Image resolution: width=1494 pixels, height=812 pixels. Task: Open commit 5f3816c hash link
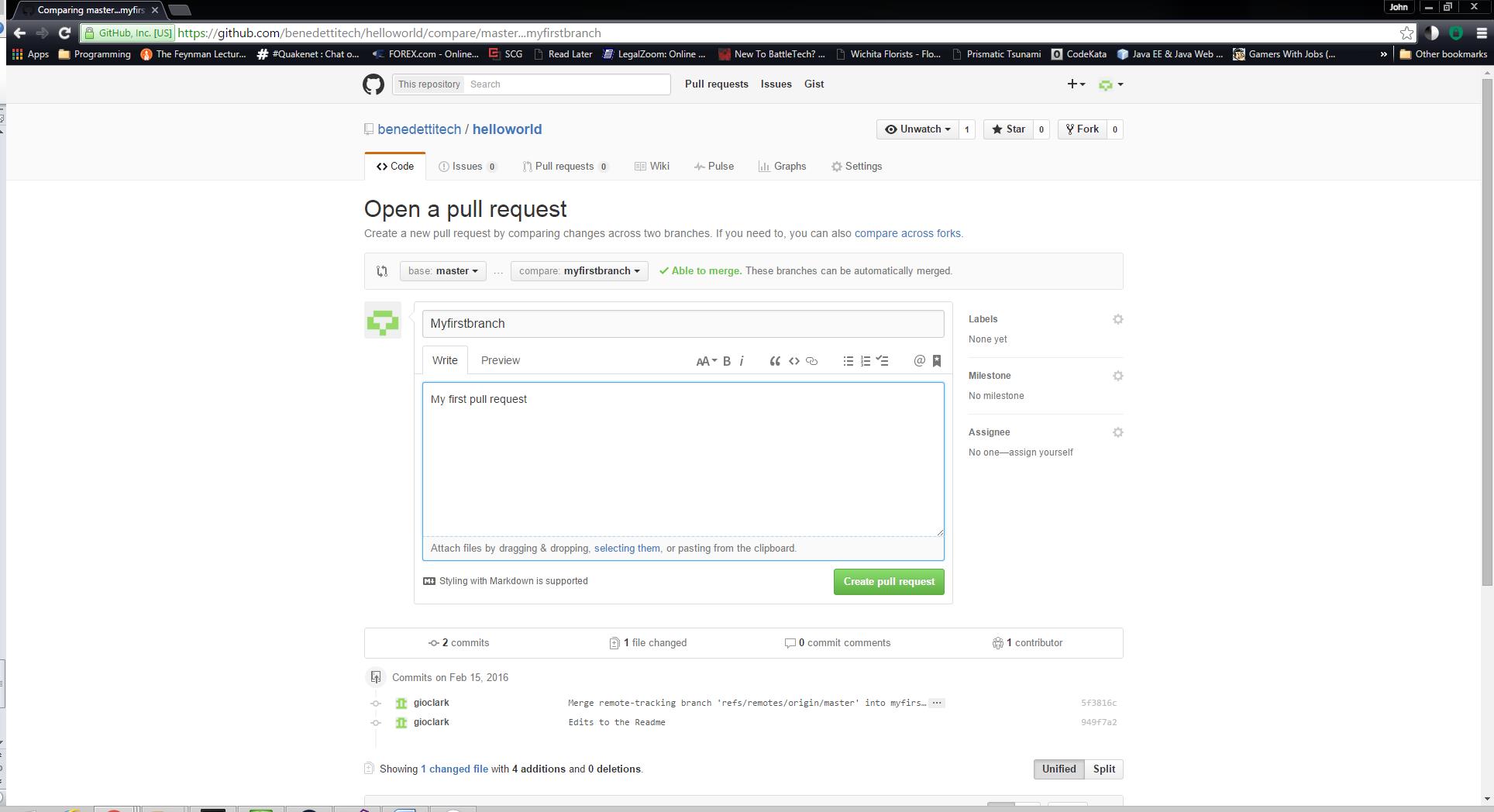[x=1099, y=703]
